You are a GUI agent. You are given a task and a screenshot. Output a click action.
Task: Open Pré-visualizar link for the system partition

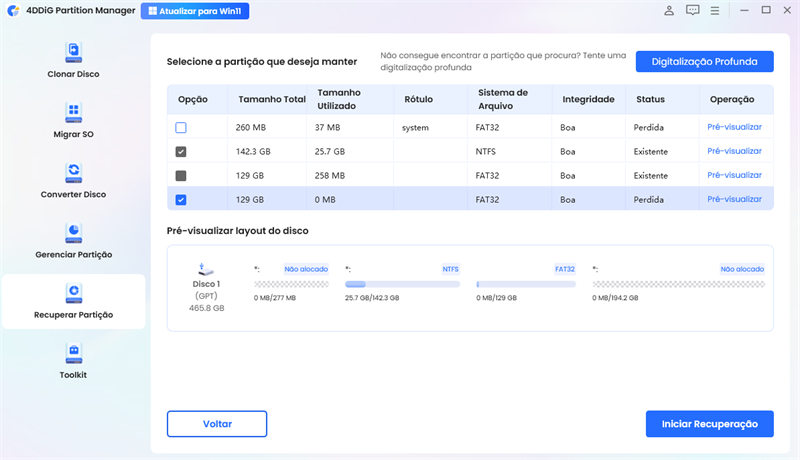pos(734,127)
